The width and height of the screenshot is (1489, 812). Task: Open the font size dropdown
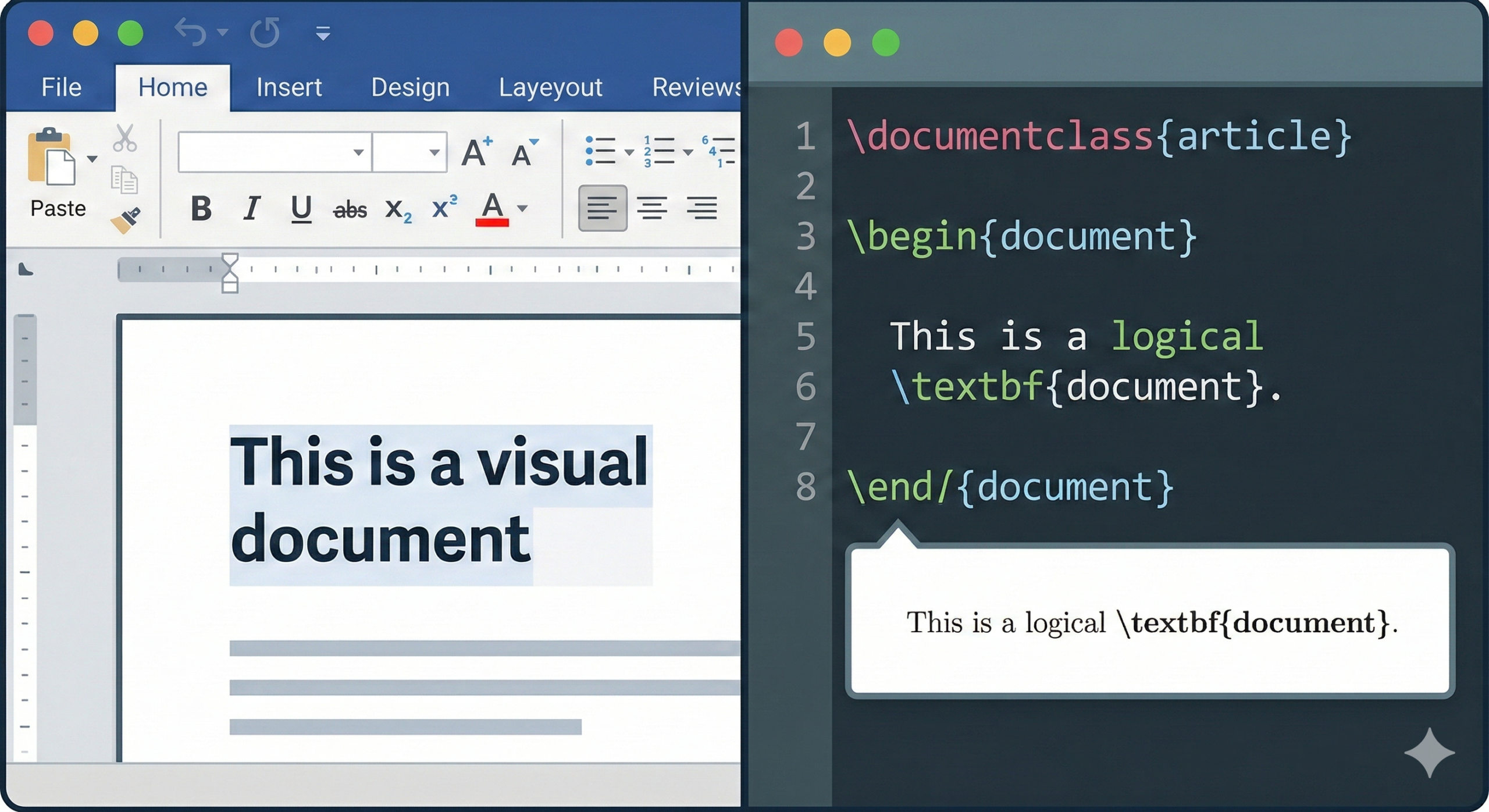click(434, 152)
